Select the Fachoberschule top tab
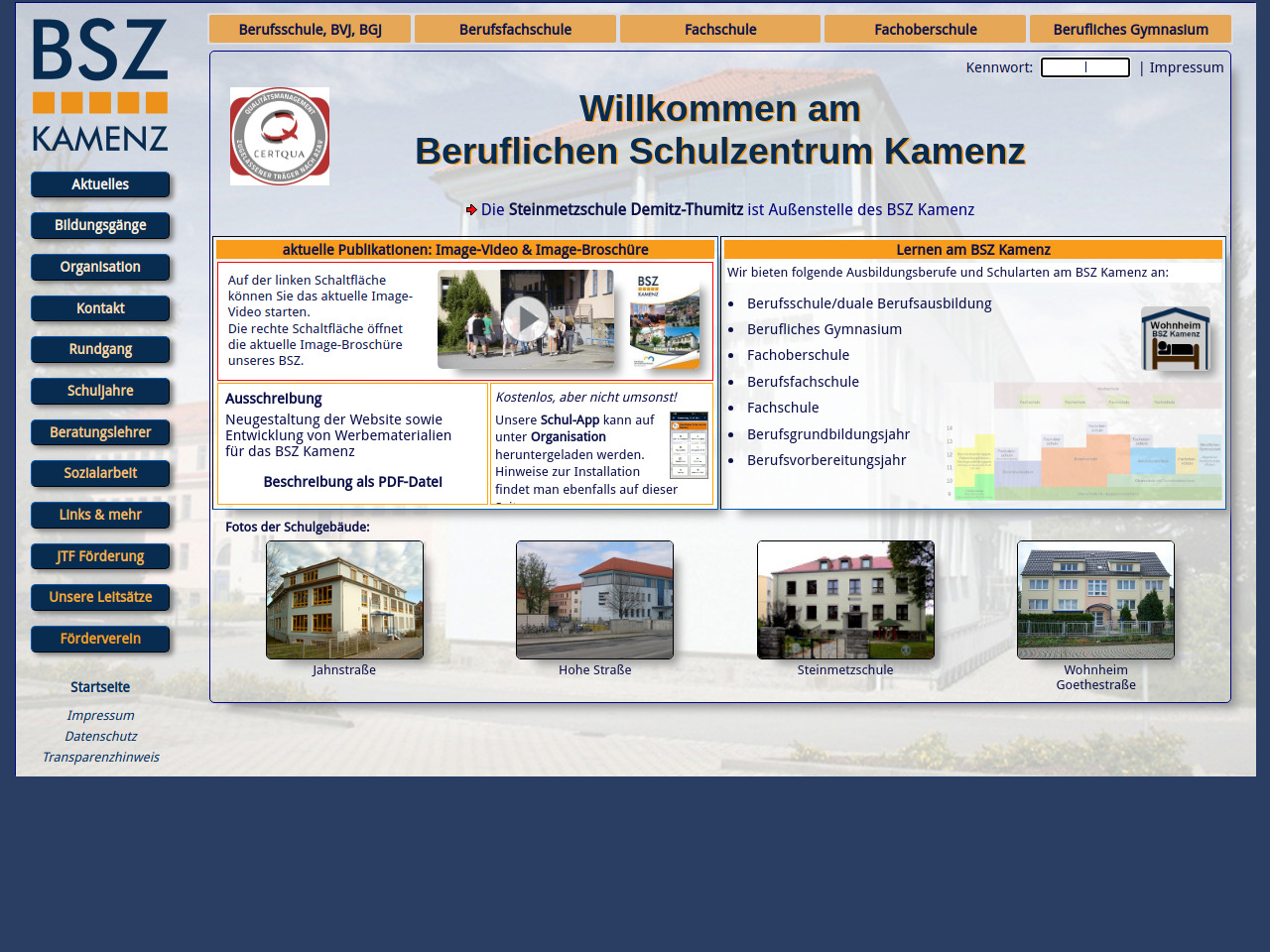 pos(925,30)
